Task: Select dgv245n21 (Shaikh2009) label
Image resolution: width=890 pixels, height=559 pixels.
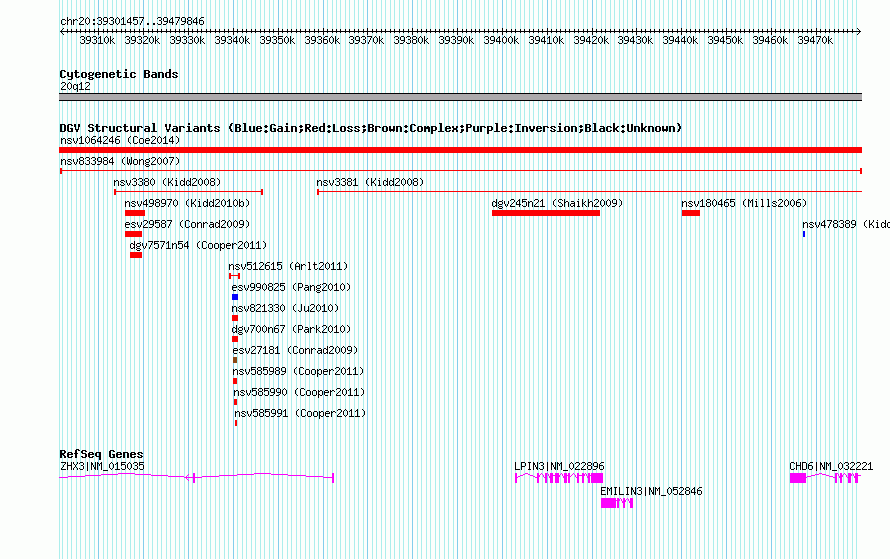Action: coord(557,203)
